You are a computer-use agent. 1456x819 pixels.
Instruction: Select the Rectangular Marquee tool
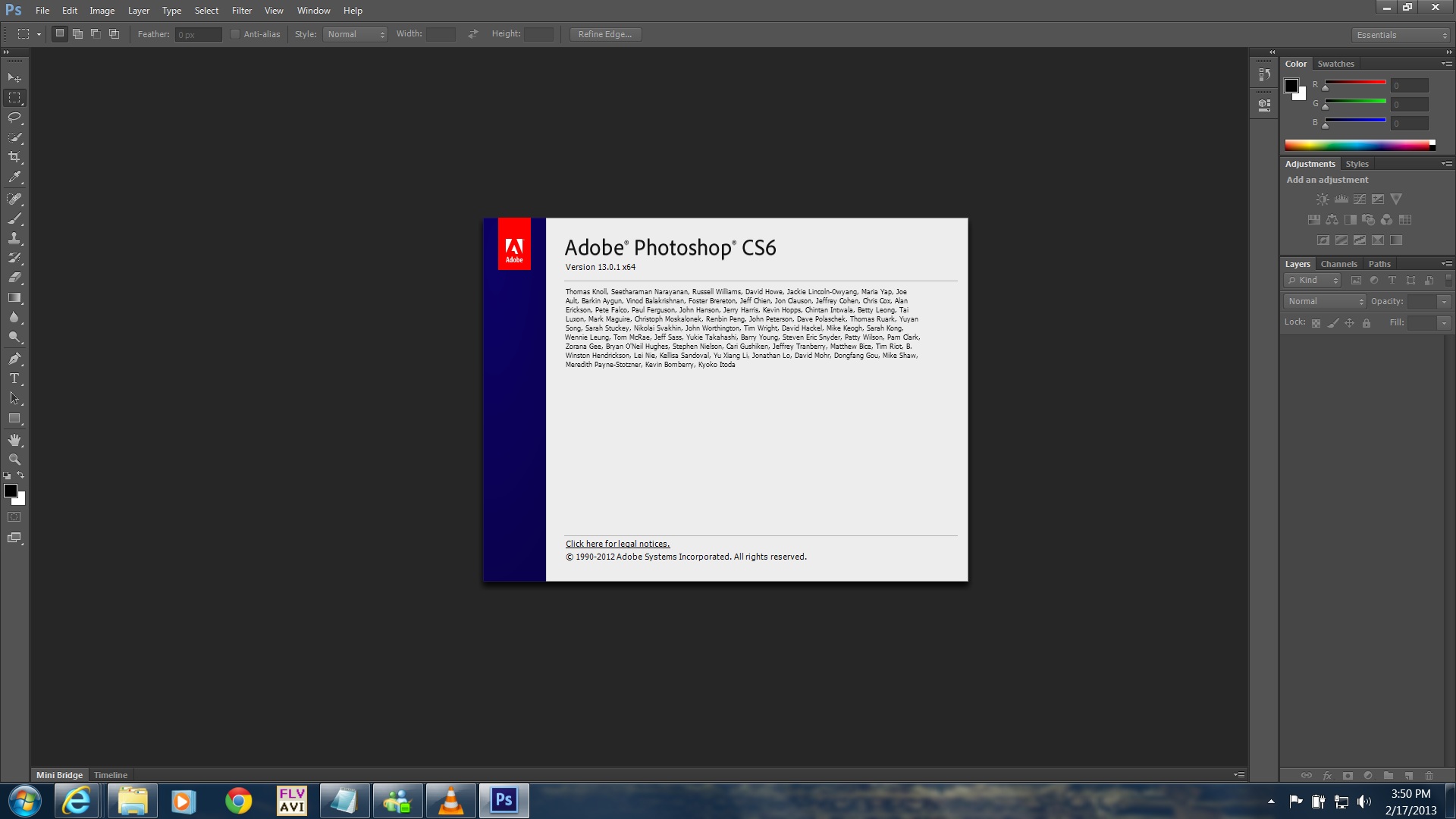[x=15, y=97]
